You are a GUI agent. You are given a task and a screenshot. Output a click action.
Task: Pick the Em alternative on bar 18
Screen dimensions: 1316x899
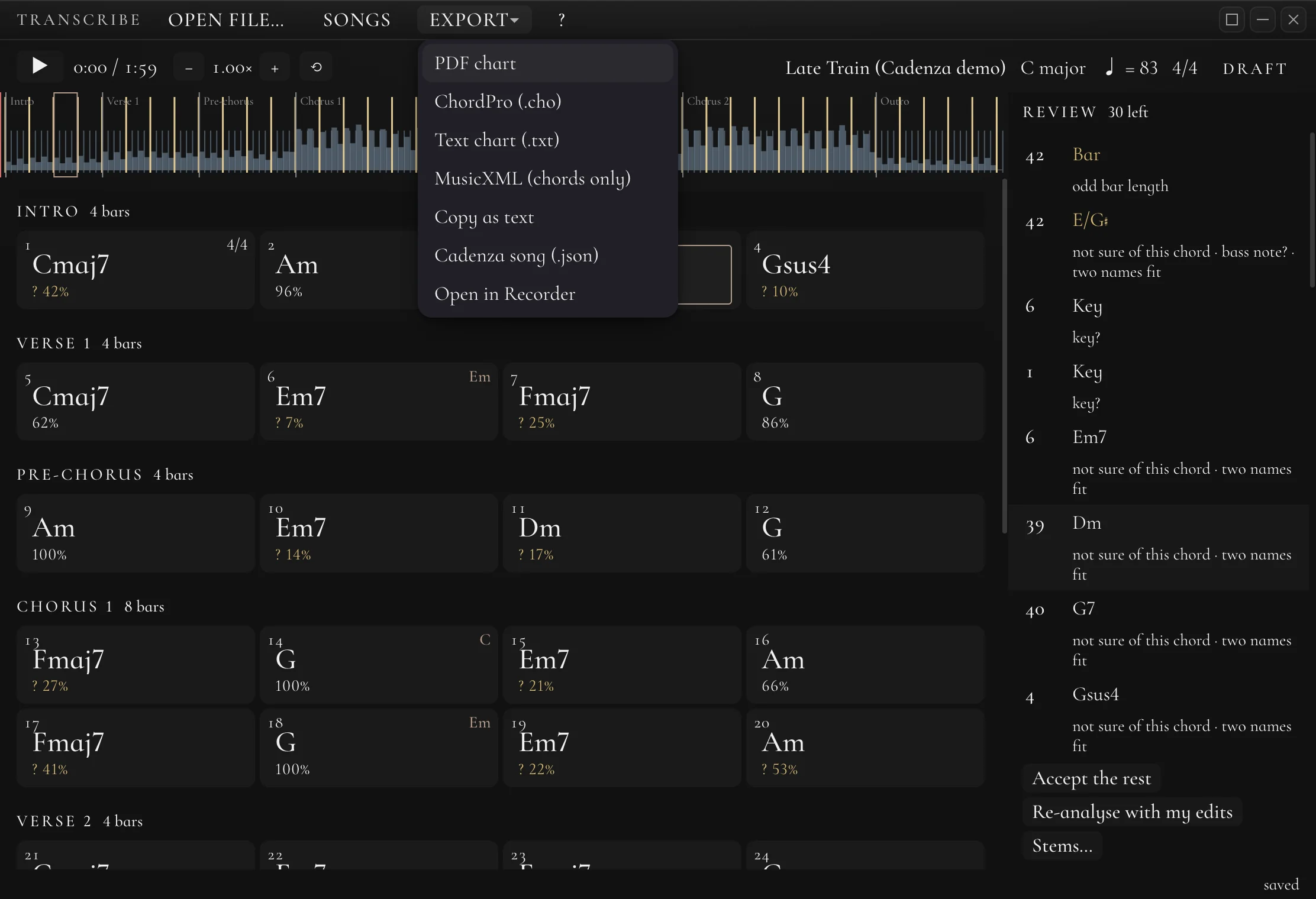(479, 723)
